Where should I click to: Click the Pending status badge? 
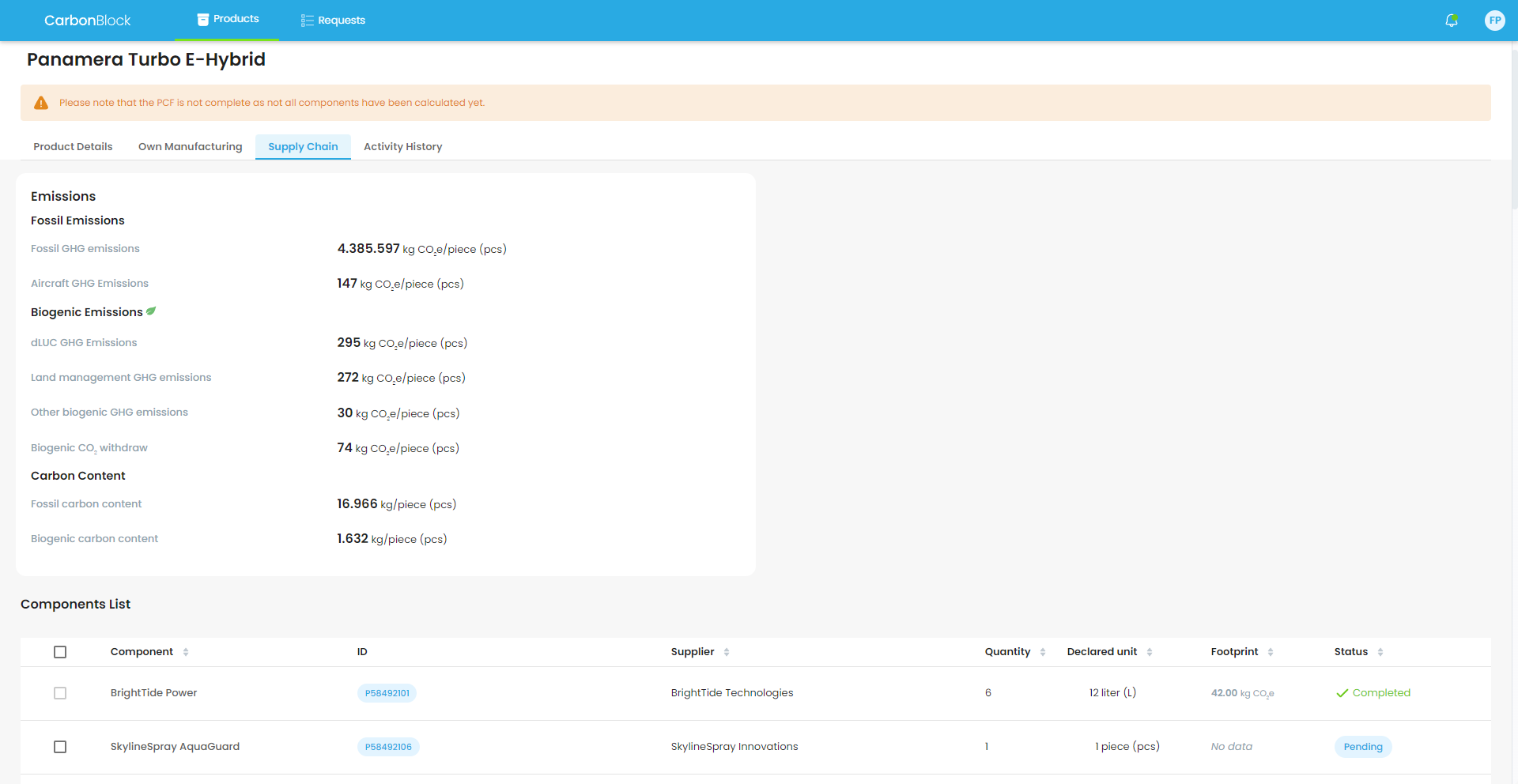point(1363,747)
